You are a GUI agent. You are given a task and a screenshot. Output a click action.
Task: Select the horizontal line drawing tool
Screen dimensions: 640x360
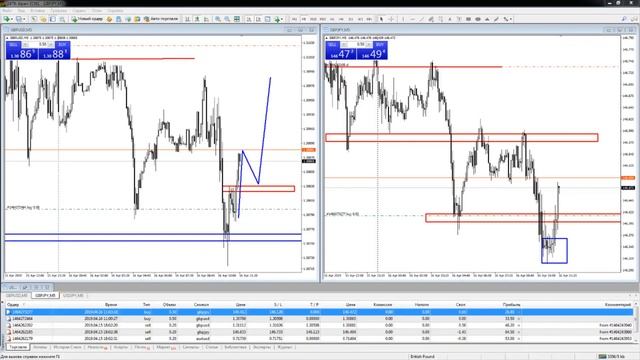pyautogui.click(x=412, y=19)
